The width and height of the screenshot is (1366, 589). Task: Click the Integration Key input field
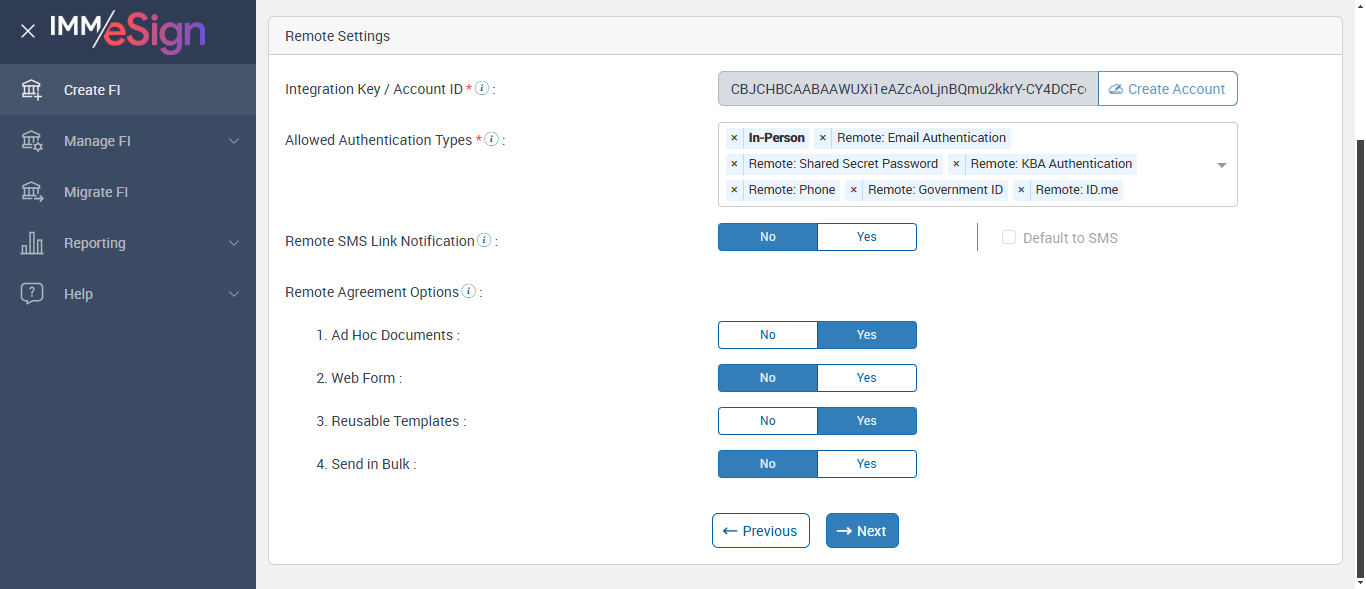pos(907,89)
